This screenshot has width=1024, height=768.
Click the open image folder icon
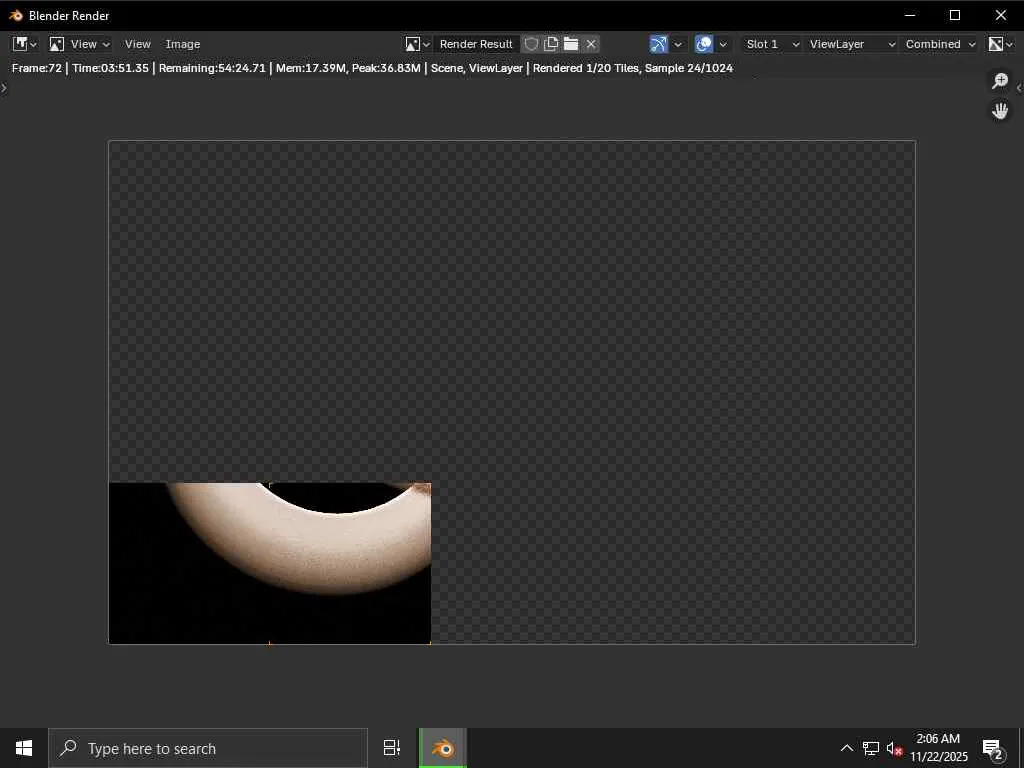pyautogui.click(x=571, y=44)
